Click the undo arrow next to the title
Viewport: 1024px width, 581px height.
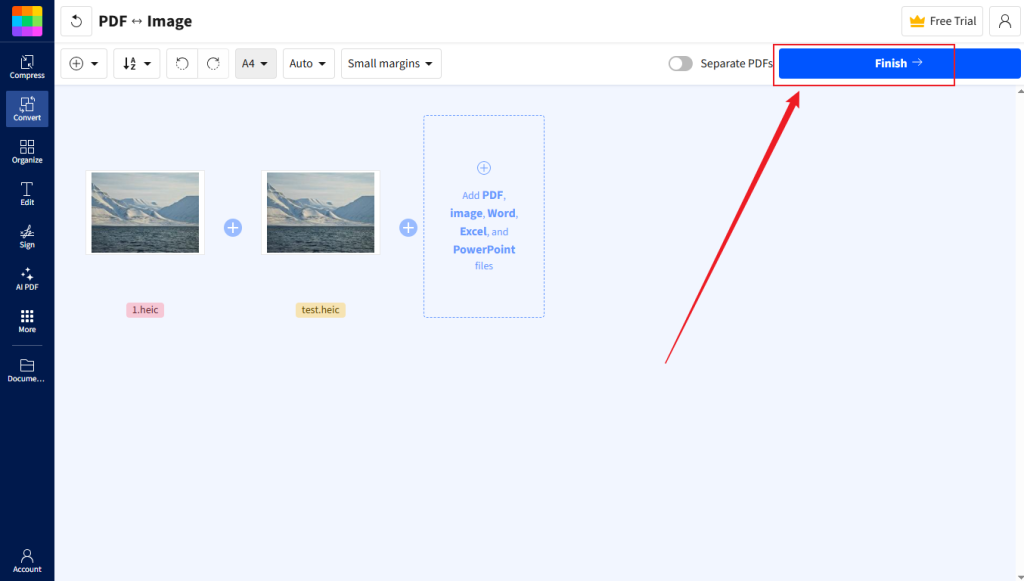(x=76, y=20)
